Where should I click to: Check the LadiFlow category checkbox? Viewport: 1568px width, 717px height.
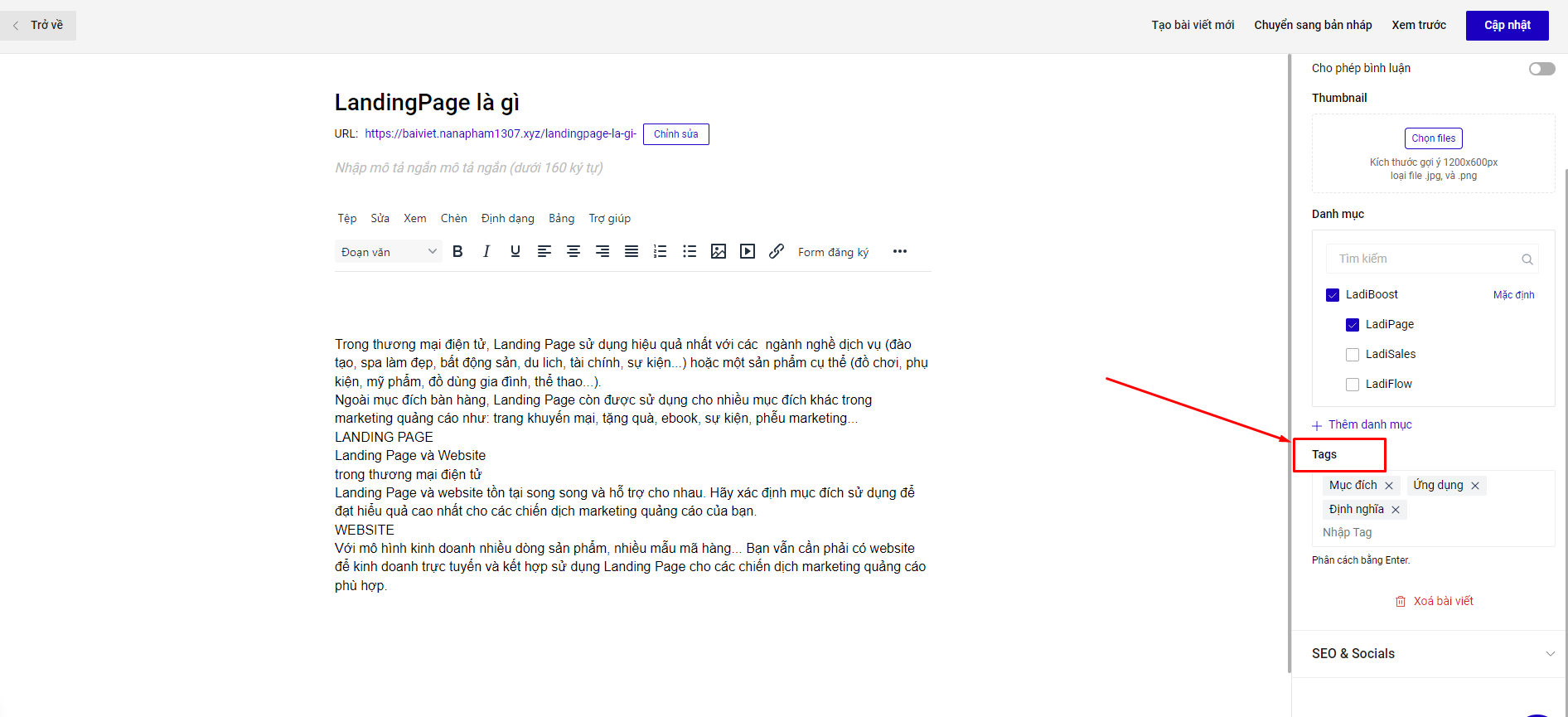(1353, 385)
